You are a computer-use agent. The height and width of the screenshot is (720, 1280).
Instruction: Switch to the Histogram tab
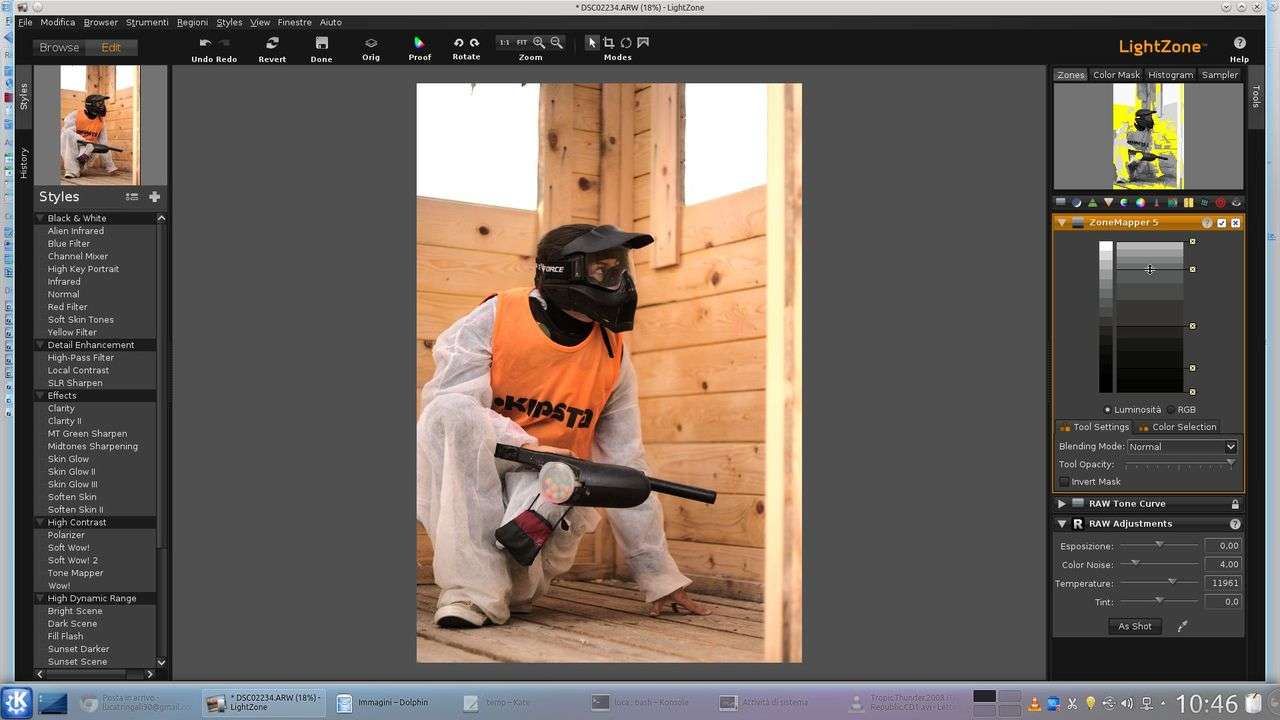tap(1170, 75)
